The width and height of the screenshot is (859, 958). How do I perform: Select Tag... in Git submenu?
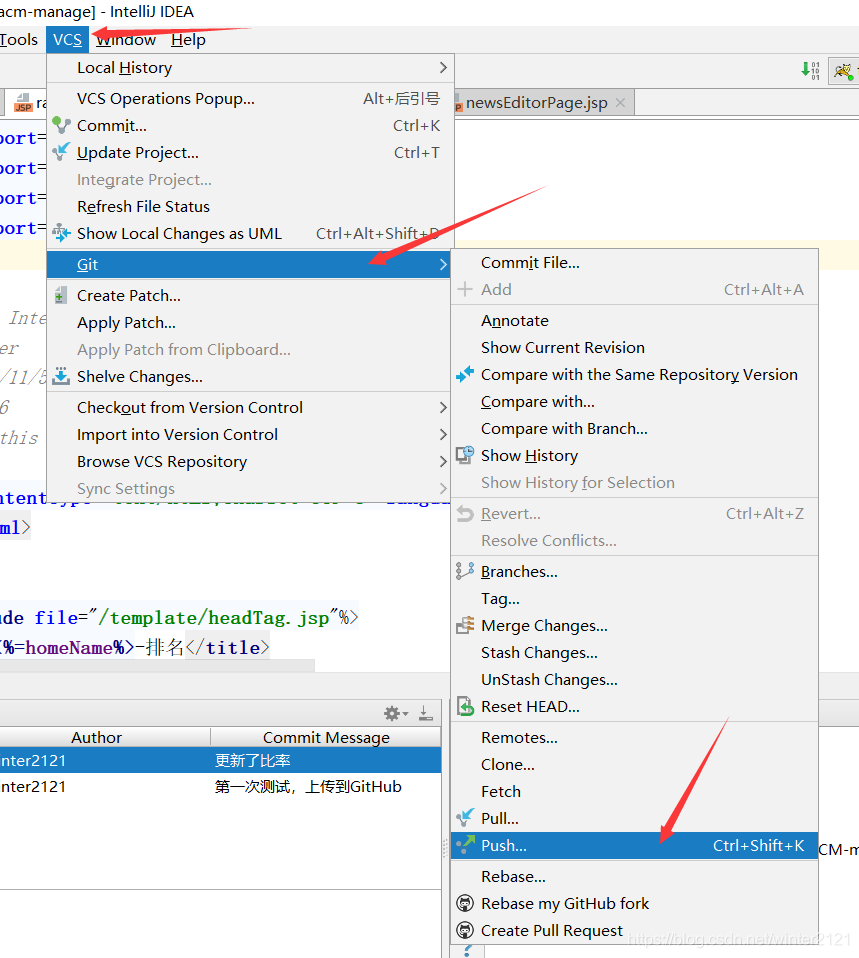pyautogui.click(x=500, y=598)
